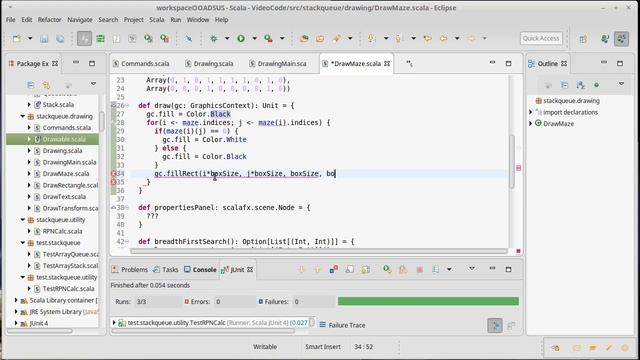
Task: Show the hidden editor tabs list
Action: pos(409,63)
